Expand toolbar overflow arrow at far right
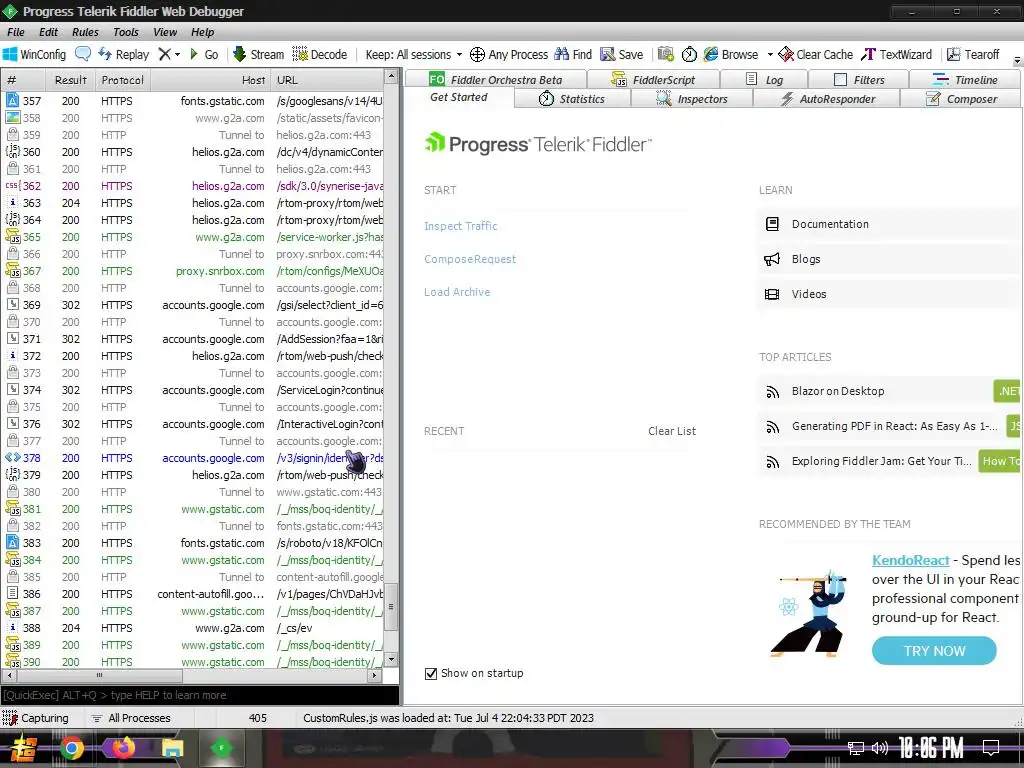This screenshot has height=768, width=1024. 1017,60
